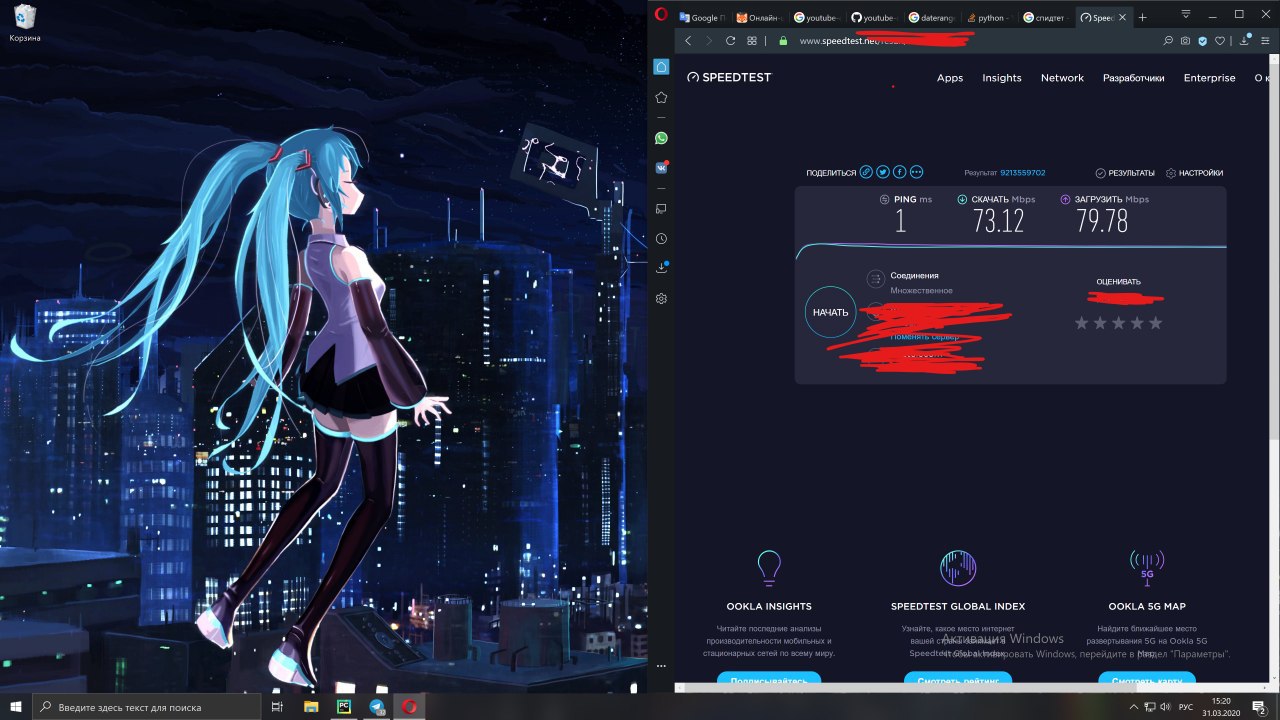Image resolution: width=1280 pixels, height=720 pixels.
Task: Open Windows notification center
Action: (x=1259, y=707)
